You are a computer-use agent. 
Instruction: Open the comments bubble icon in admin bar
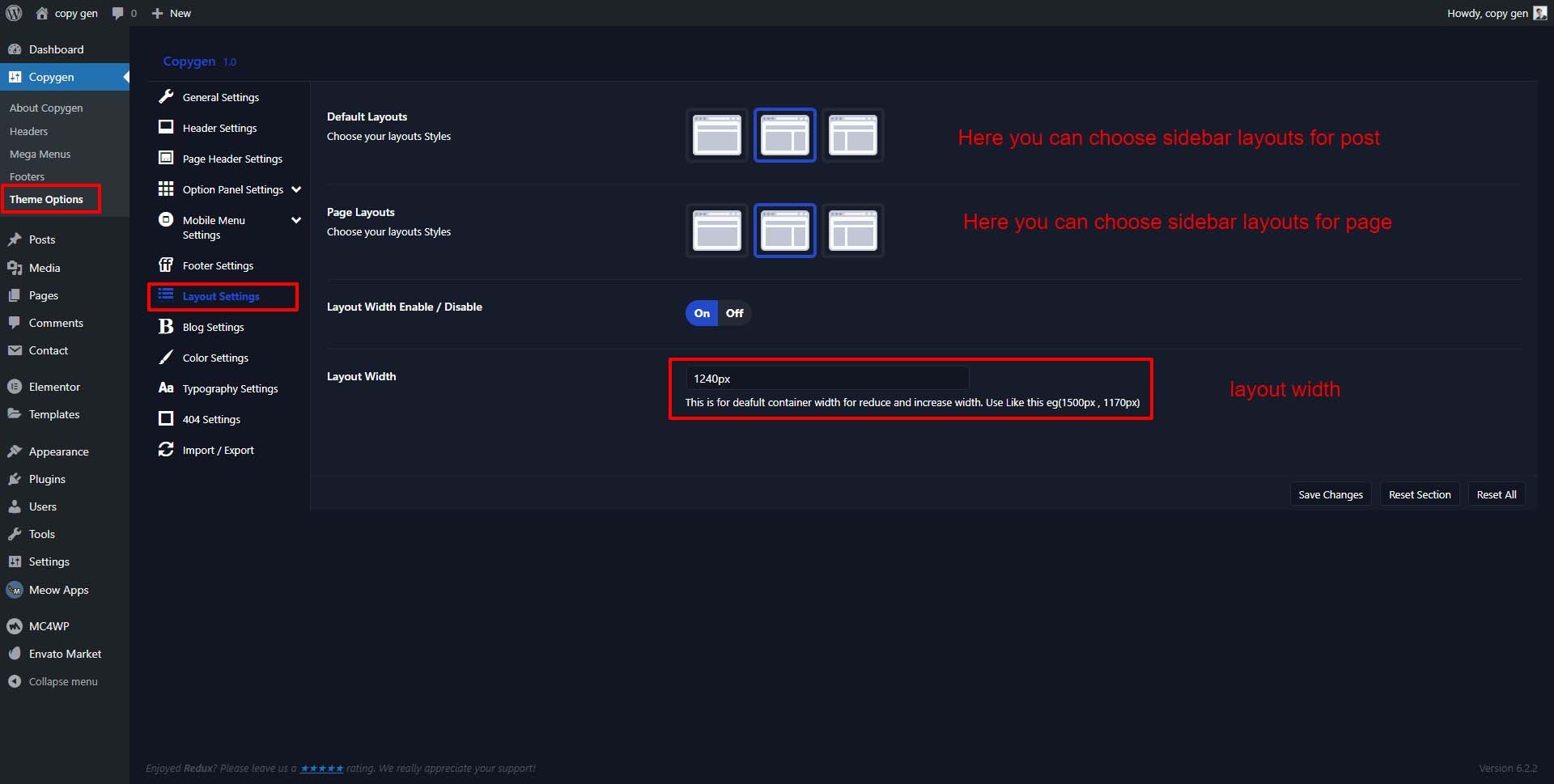tap(118, 13)
